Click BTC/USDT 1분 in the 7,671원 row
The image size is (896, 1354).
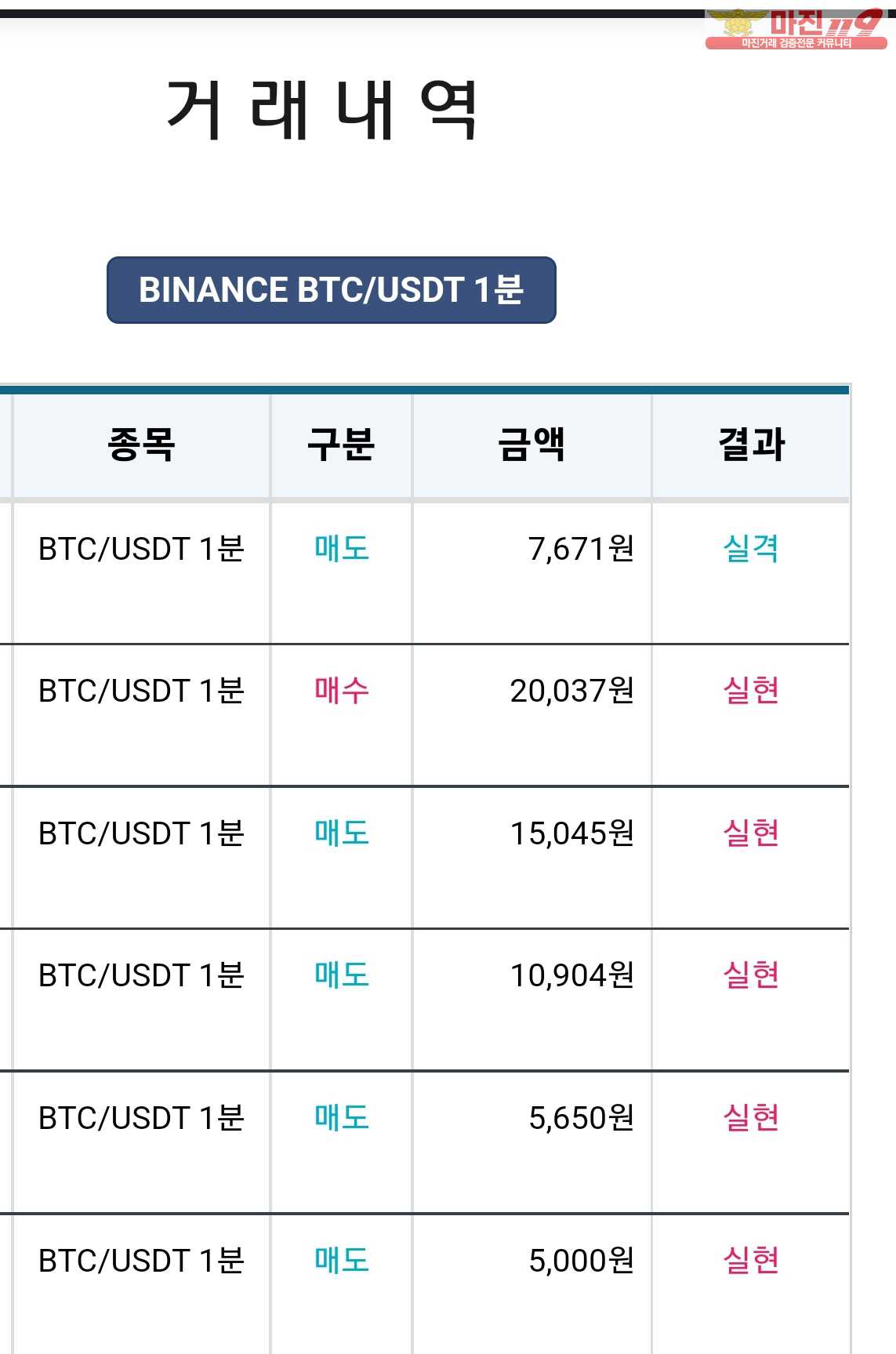(x=142, y=549)
